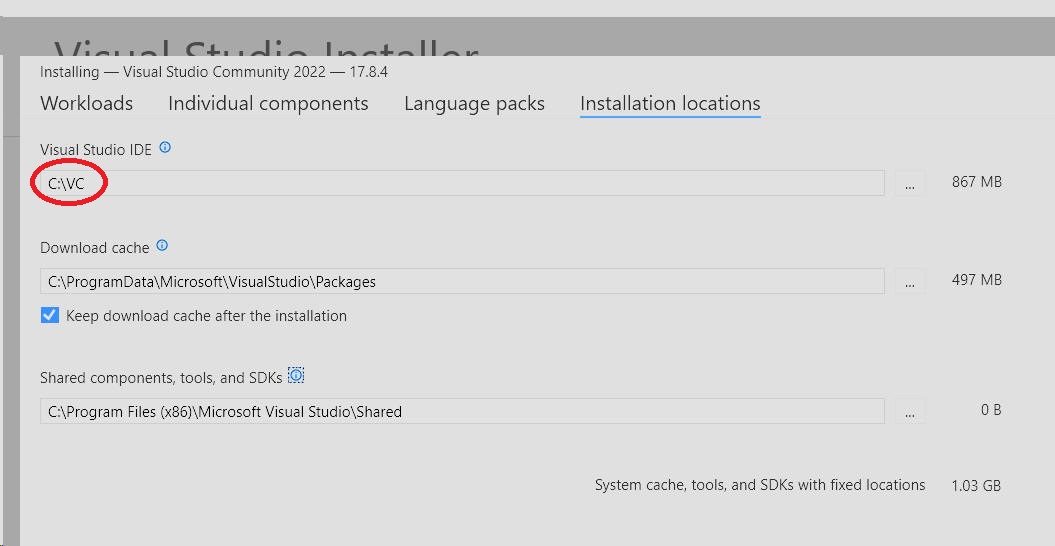Click browse button for Shared components path
This screenshot has height=546, width=1055.
click(910, 411)
